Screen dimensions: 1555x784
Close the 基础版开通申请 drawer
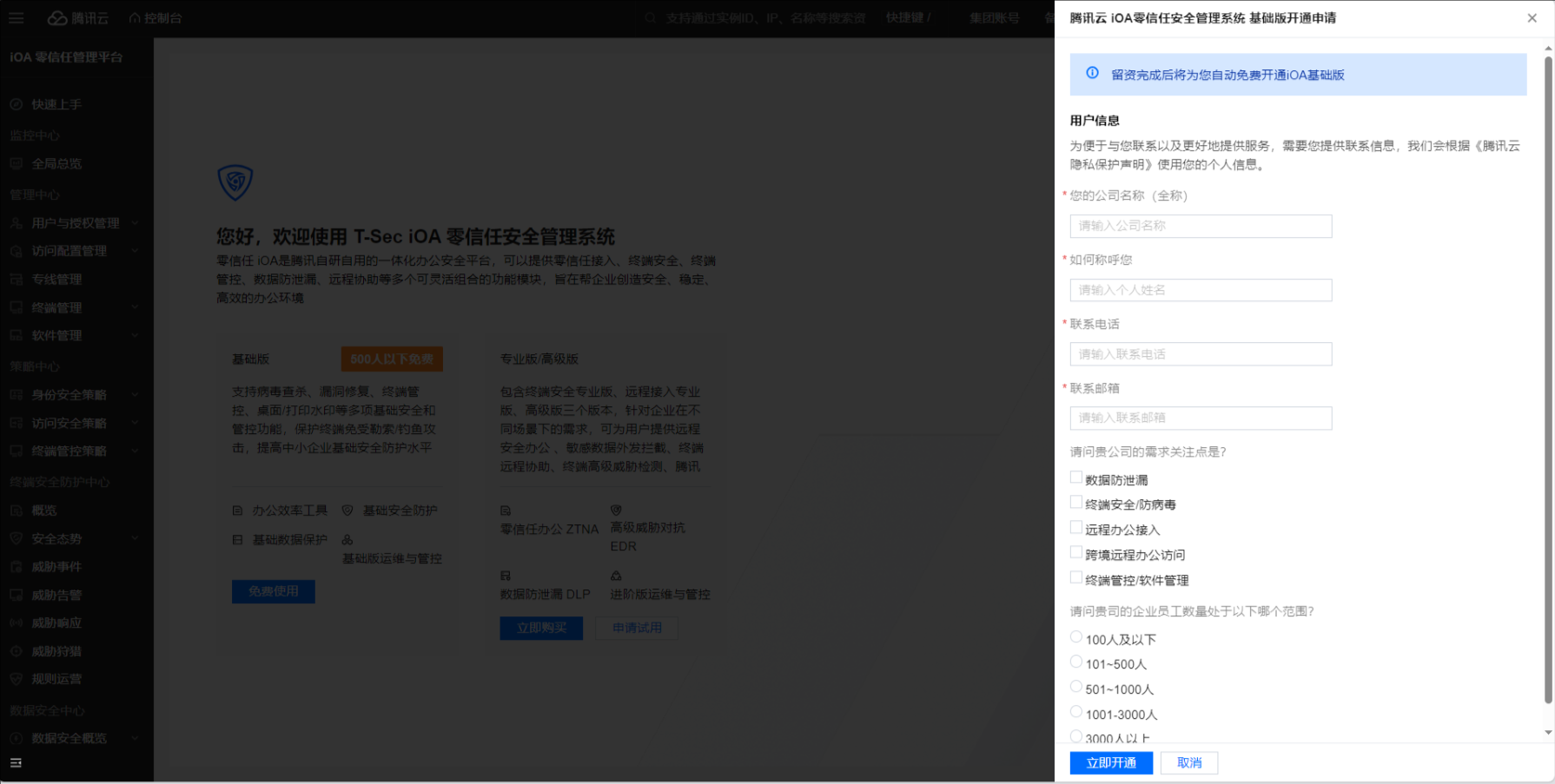[1532, 18]
